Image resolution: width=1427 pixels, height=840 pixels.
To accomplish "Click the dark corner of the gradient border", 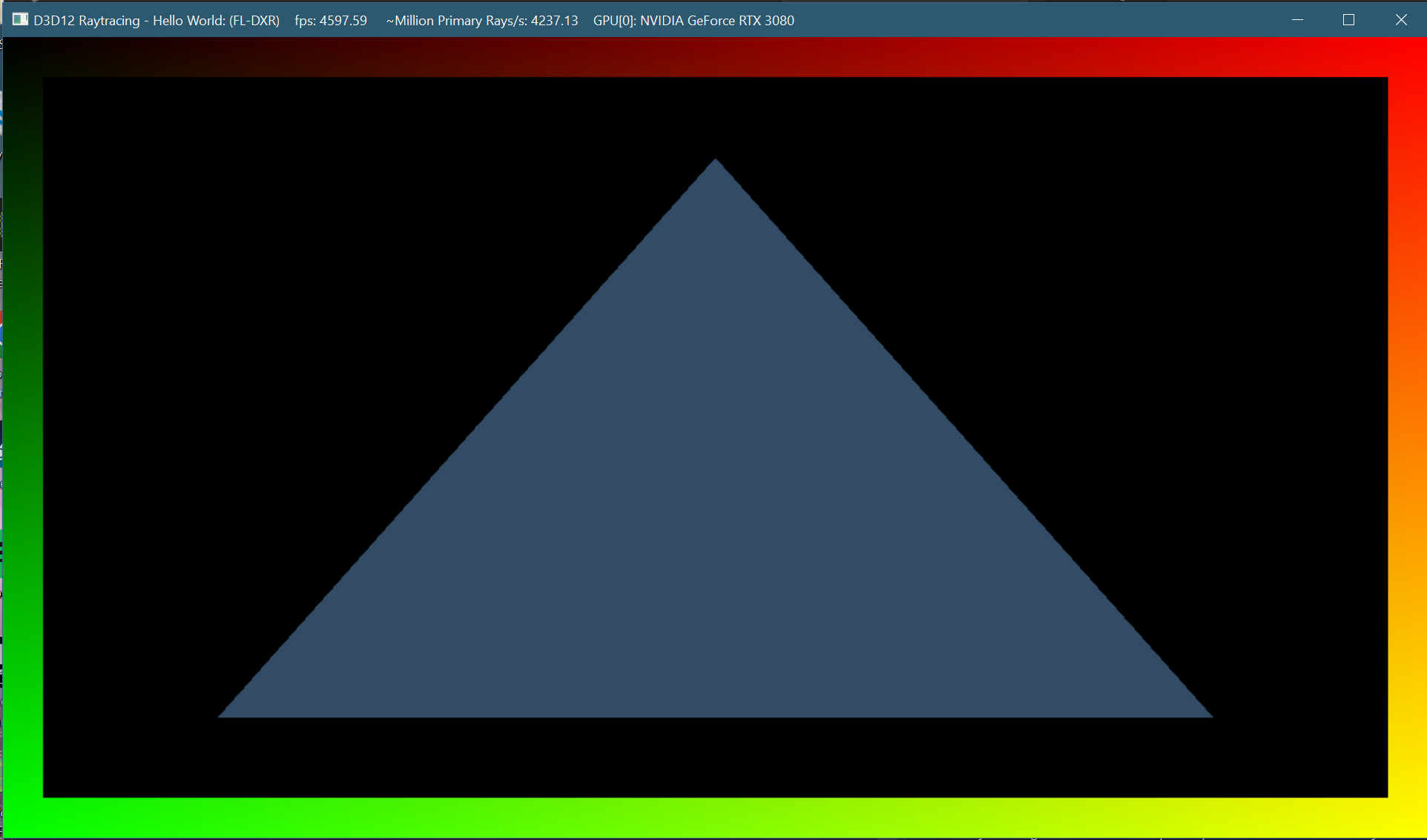I will (22, 56).
